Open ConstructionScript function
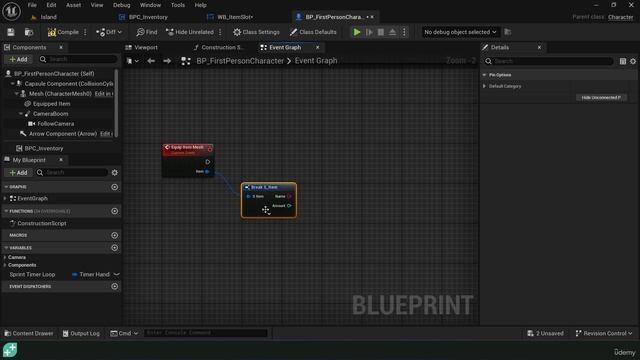Image resolution: width=640 pixels, height=360 pixels. point(42,223)
